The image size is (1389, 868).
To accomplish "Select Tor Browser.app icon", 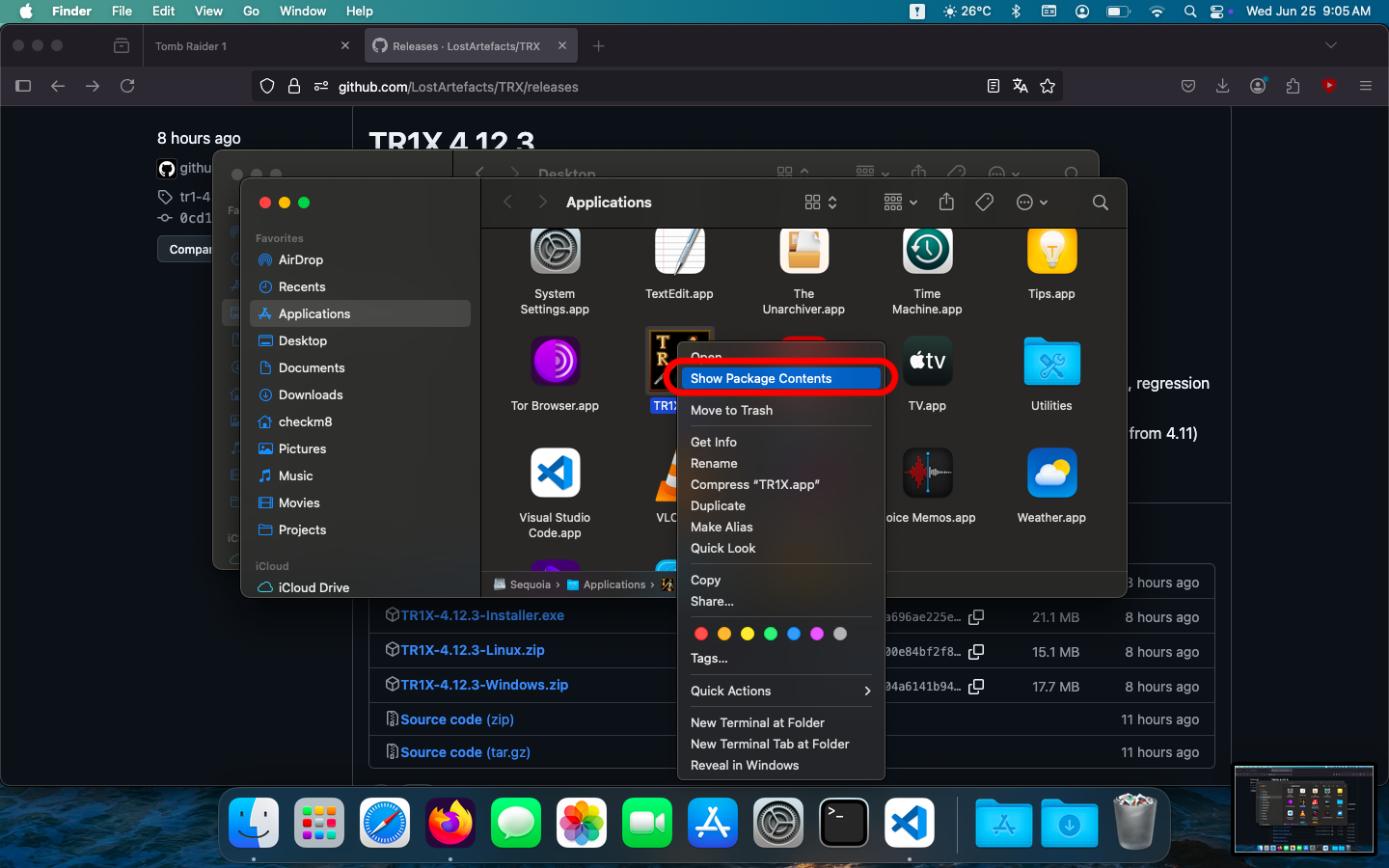I will 555,362.
